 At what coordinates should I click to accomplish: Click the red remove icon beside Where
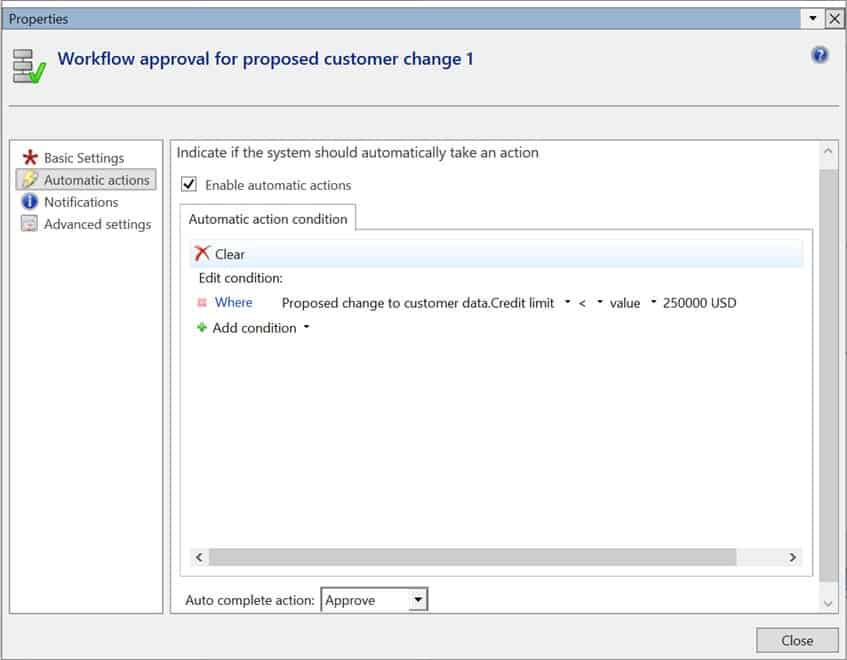coord(202,302)
